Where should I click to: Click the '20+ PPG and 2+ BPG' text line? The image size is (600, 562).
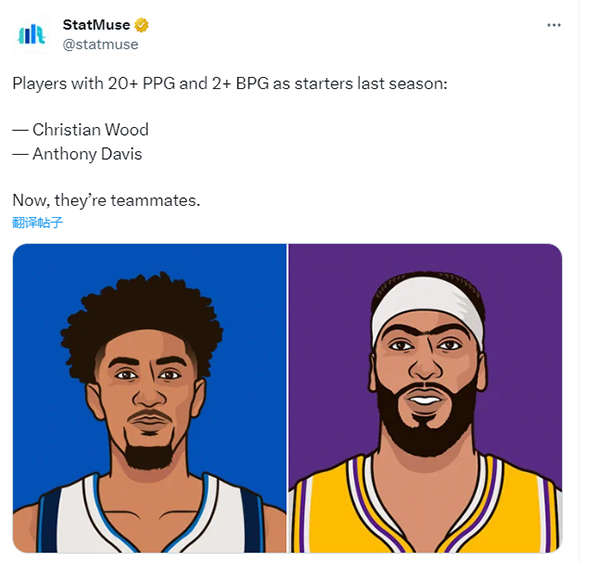[230, 83]
